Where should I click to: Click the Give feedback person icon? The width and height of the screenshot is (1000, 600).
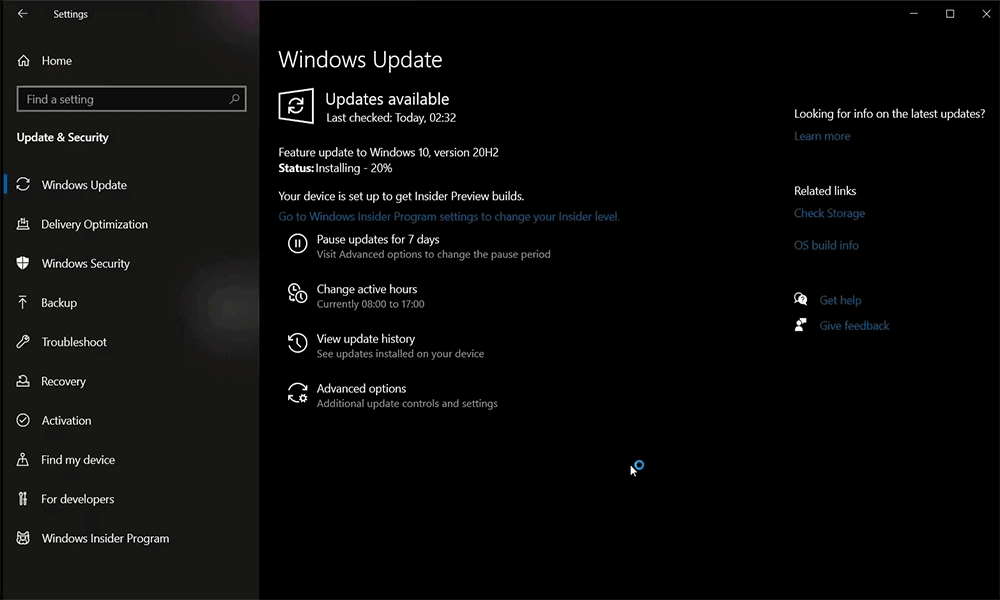(x=800, y=325)
